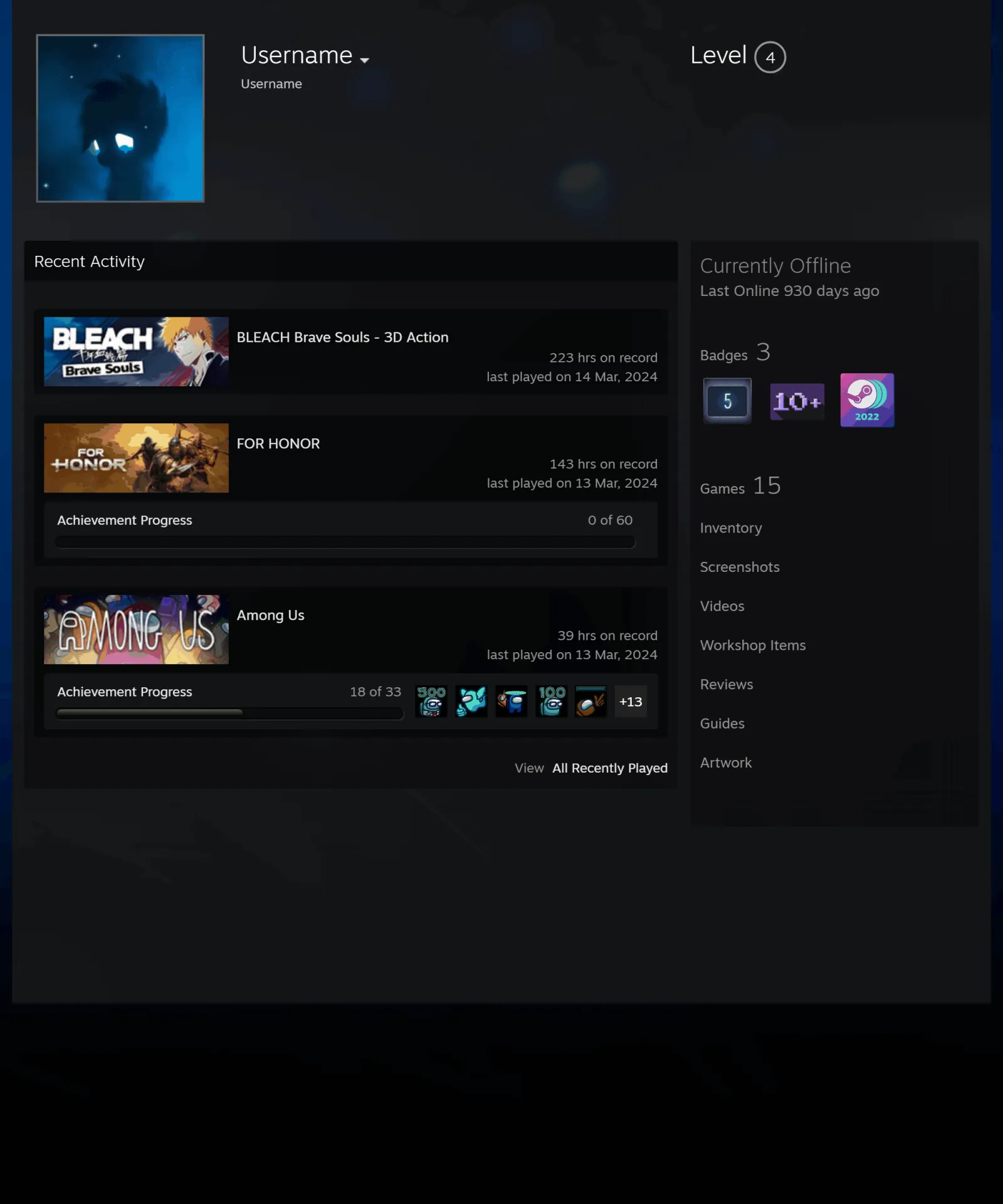Screen dimensions: 1003x1204
Task: Click the Among Us achievement progress bar
Action: [x=229, y=713]
